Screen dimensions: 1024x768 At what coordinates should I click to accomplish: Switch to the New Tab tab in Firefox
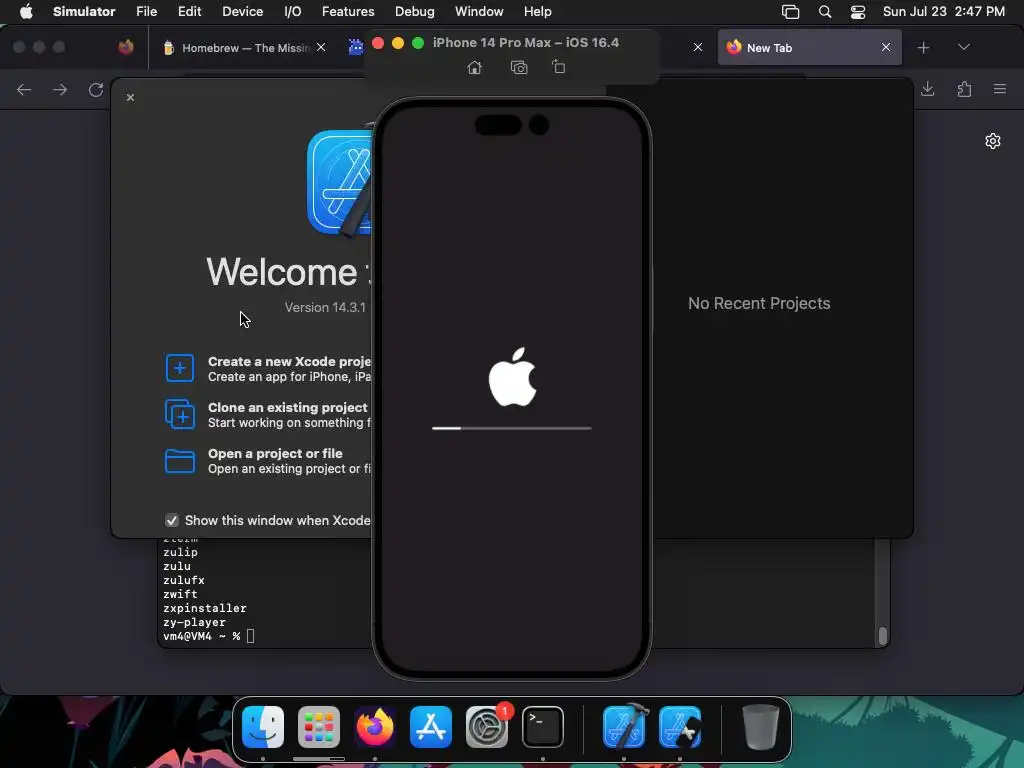pos(809,48)
